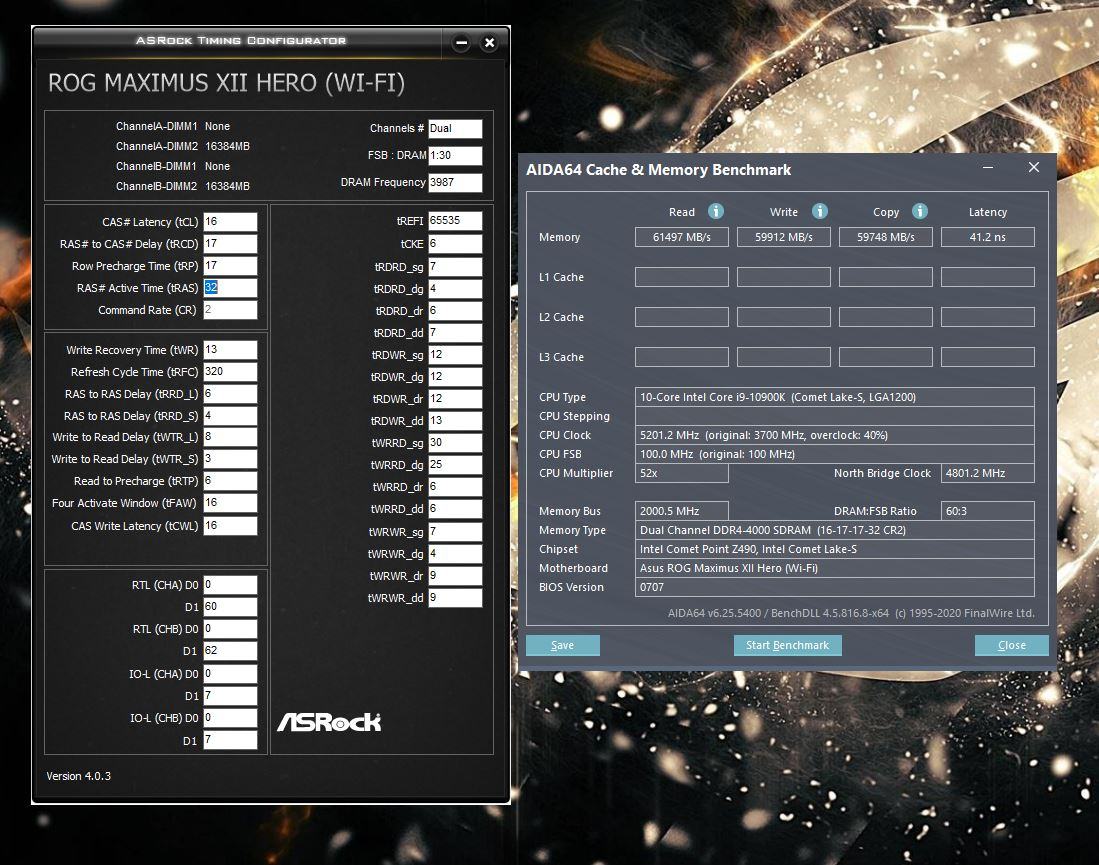Viewport: 1099px width, 865px height.
Task: Click the Close button in AIDA64
Action: pyautogui.click(x=1011, y=645)
